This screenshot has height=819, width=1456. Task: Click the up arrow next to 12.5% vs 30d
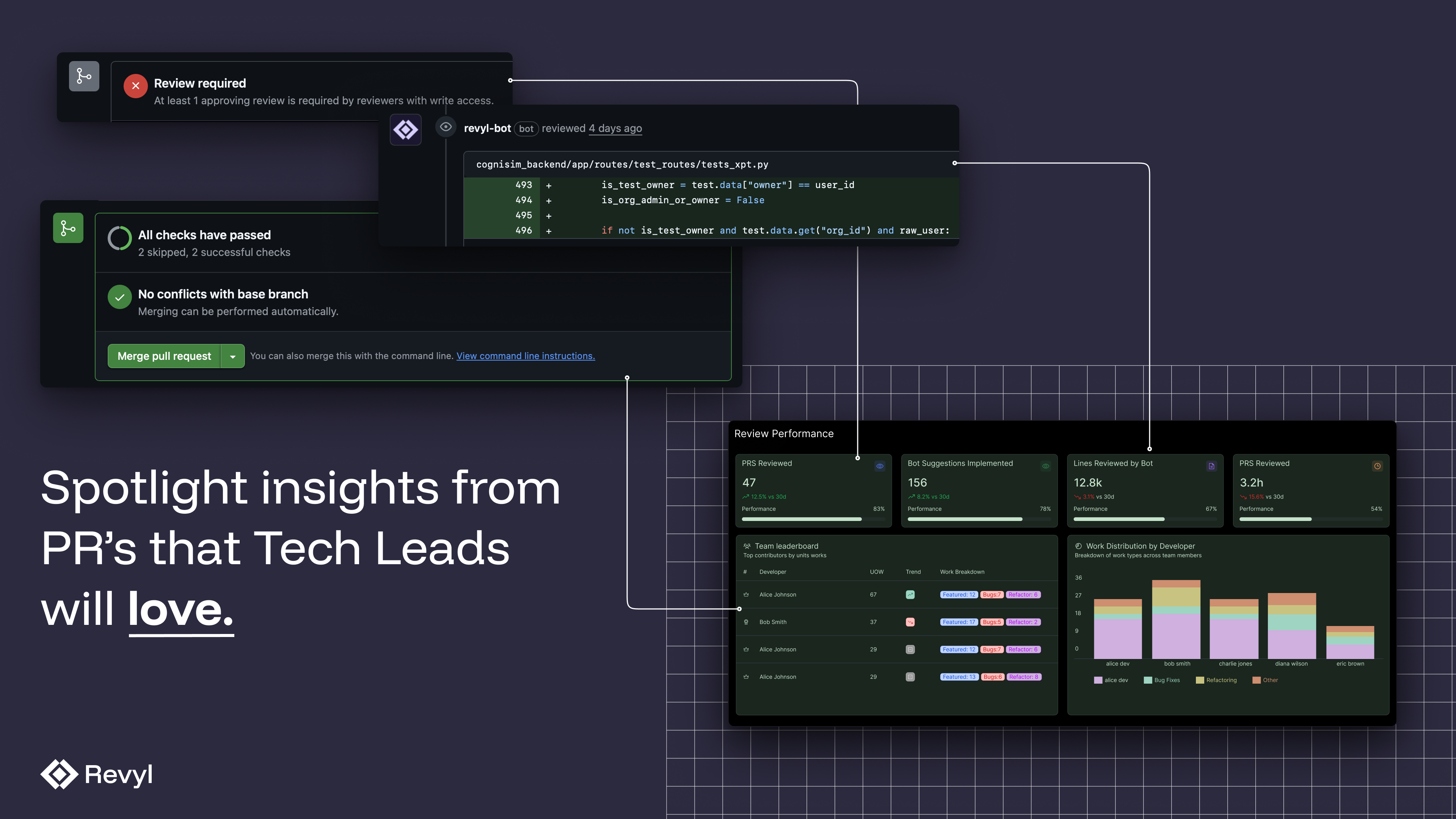[745, 497]
